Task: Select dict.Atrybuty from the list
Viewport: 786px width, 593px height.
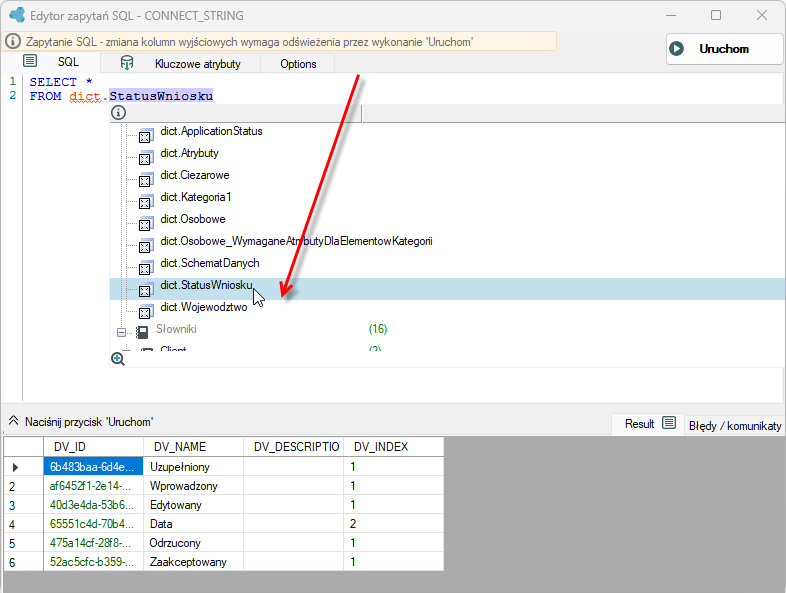Action: (x=189, y=153)
